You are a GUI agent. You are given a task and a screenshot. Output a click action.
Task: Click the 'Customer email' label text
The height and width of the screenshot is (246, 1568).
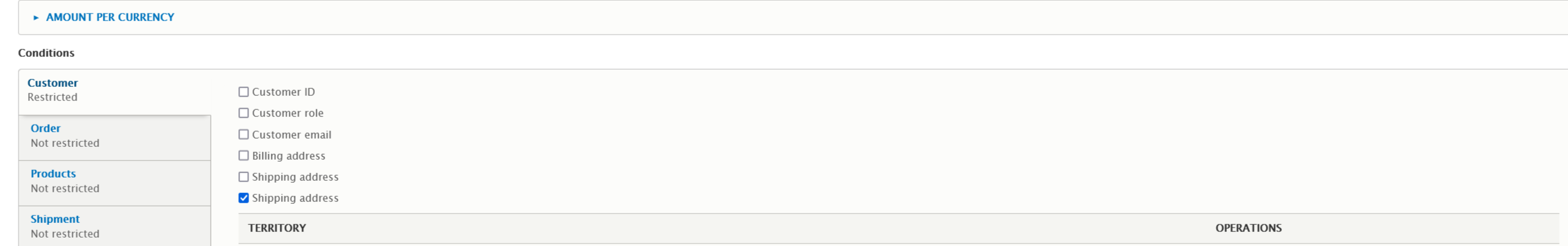pyautogui.click(x=291, y=135)
